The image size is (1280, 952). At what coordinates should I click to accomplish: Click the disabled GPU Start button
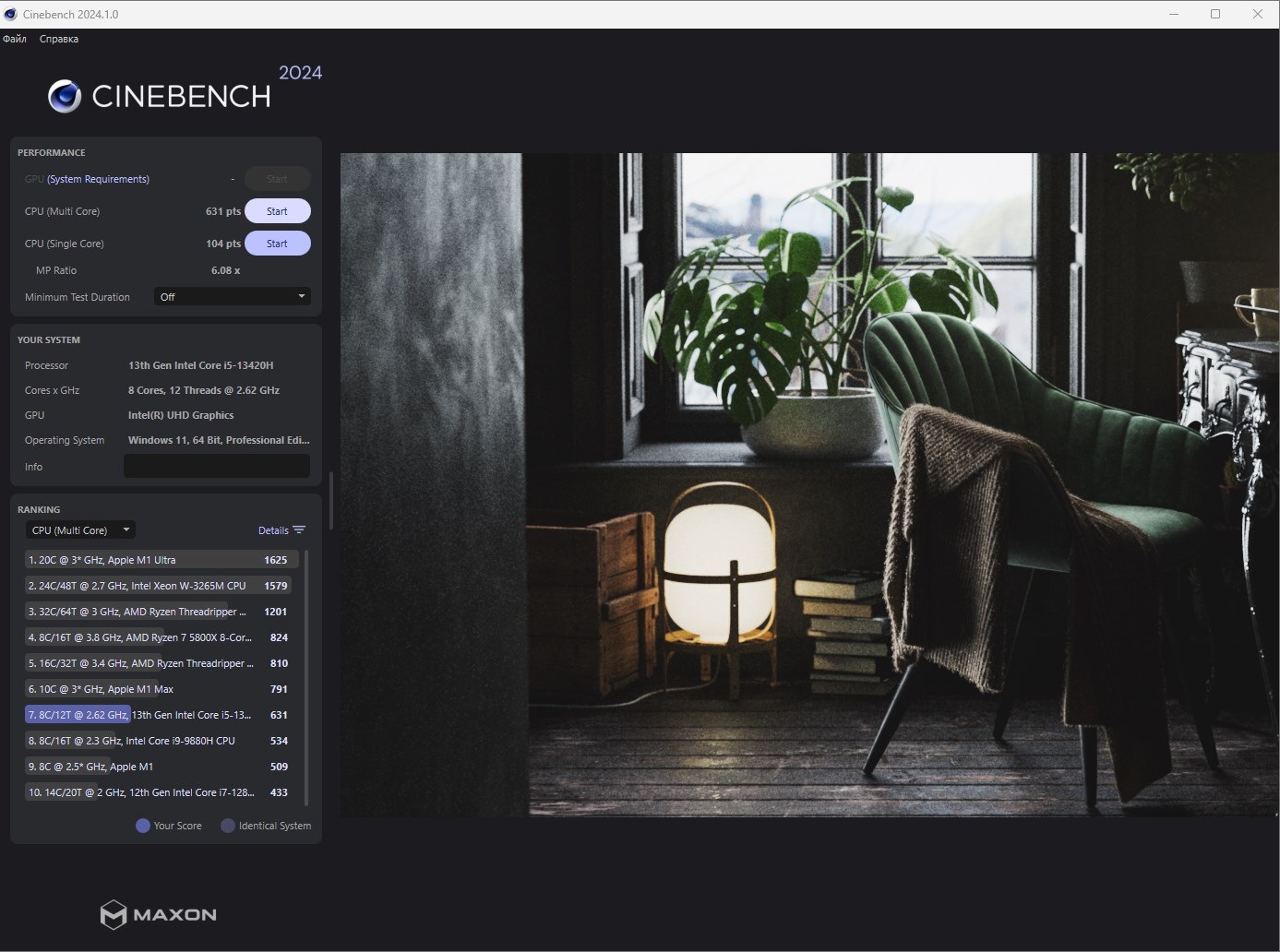coord(277,179)
